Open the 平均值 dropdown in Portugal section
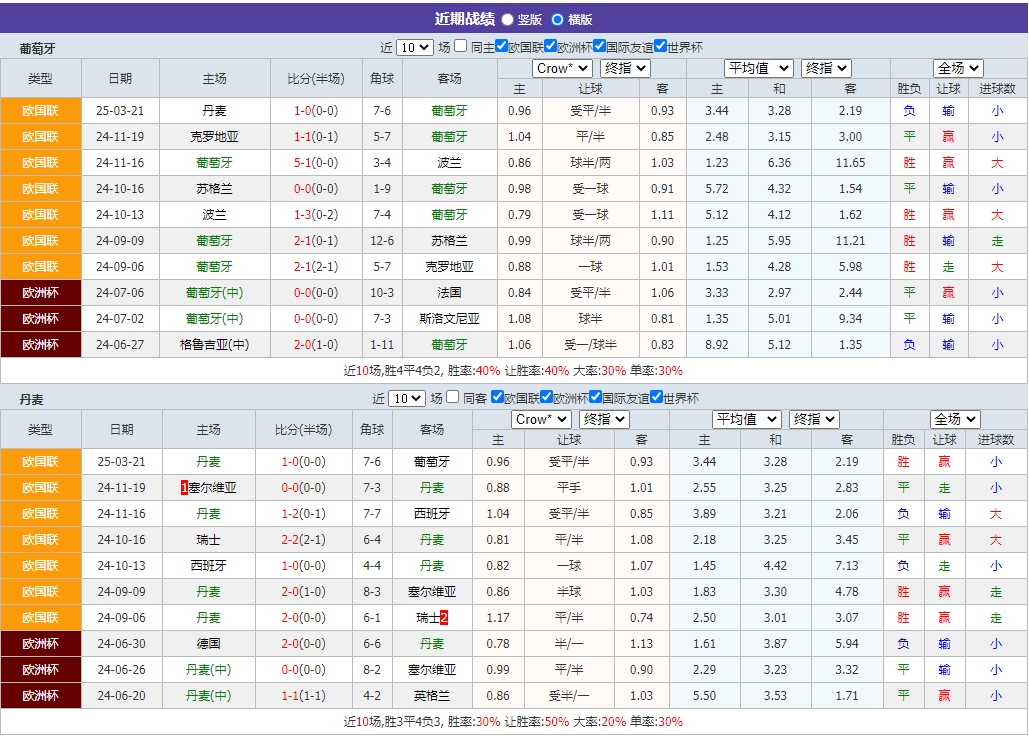Viewport: 1029px width, 736px height. tap(760, 68)
